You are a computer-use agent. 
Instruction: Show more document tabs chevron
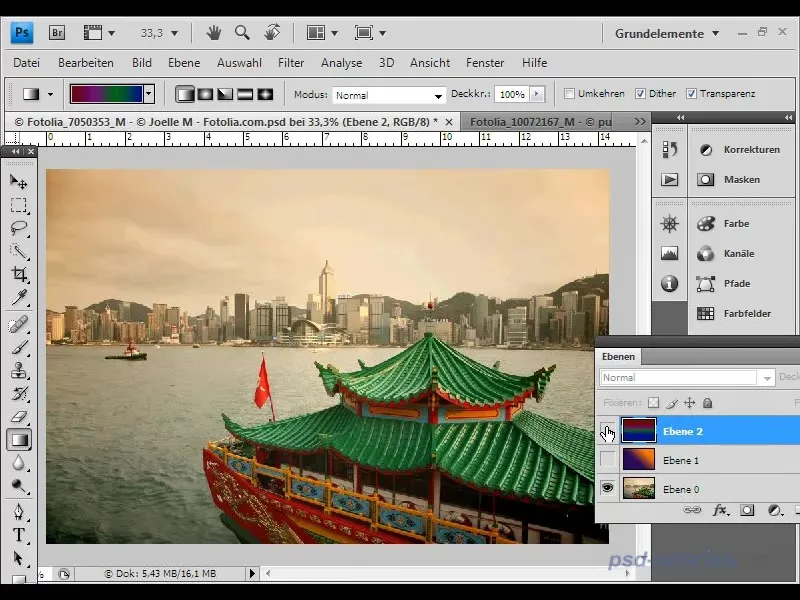click(640, 121)
